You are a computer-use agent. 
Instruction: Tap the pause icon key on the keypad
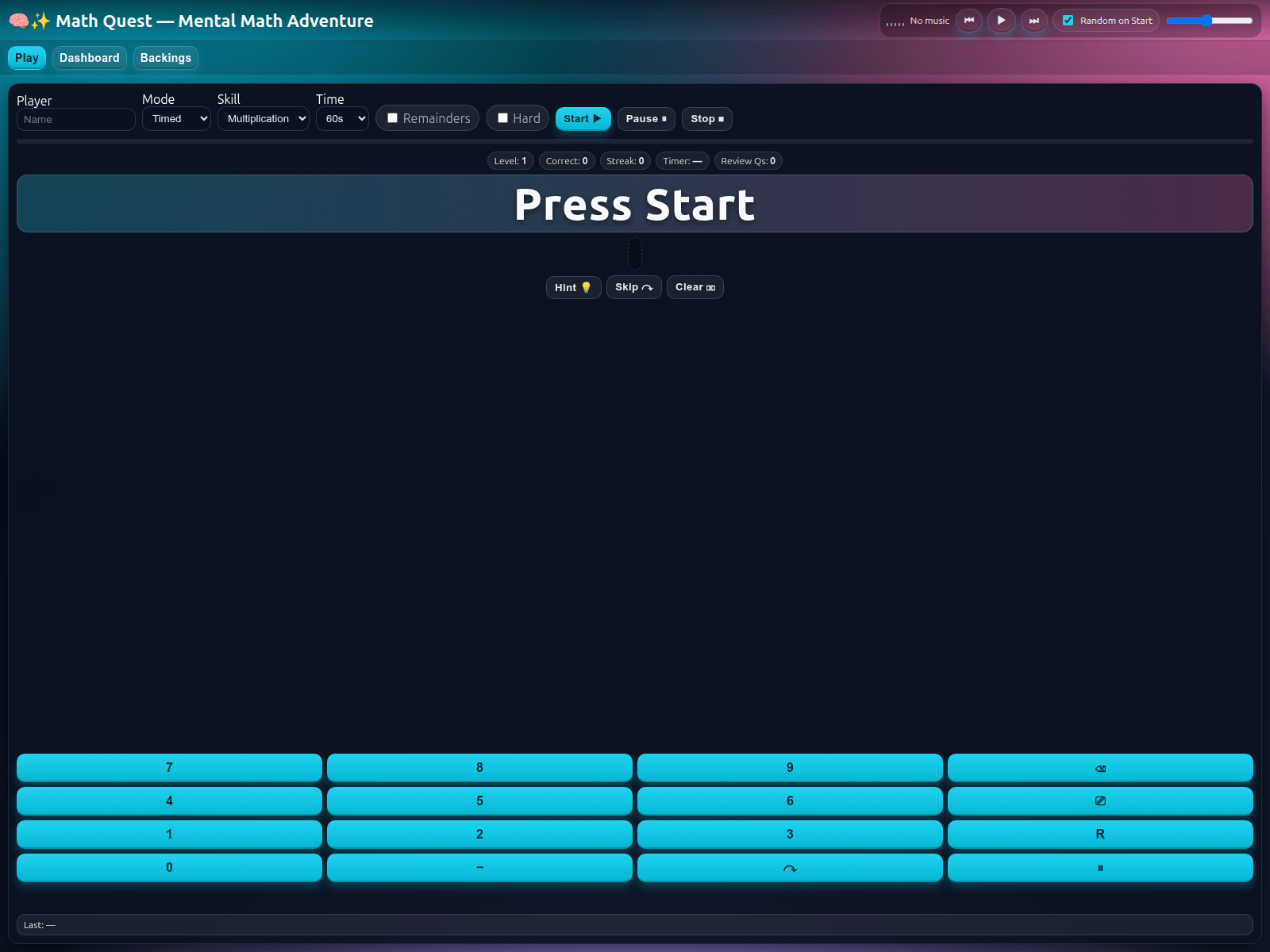tap(1100, 867)
